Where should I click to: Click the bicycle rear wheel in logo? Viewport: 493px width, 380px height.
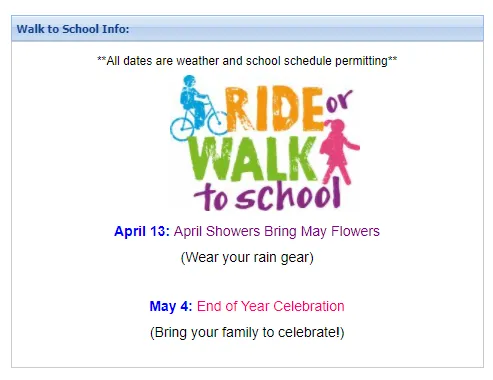point(182,129)
